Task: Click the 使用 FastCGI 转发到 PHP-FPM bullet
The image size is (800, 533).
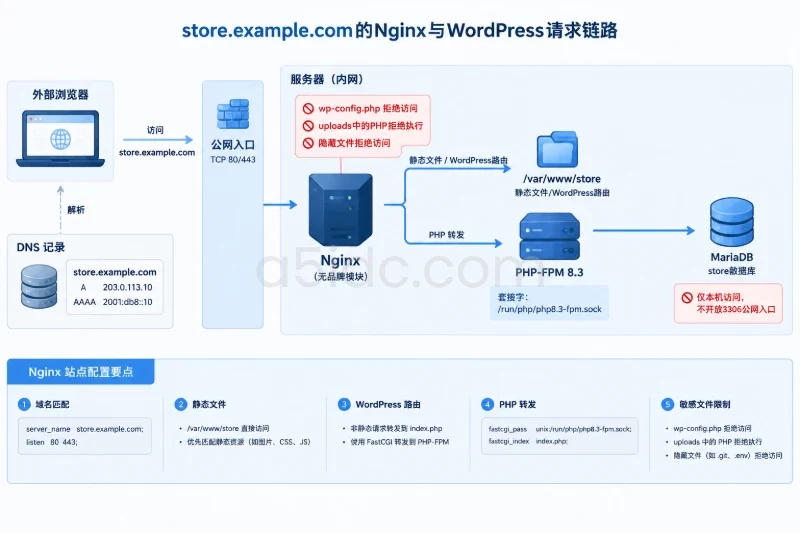Action: (x=399, y=442)
